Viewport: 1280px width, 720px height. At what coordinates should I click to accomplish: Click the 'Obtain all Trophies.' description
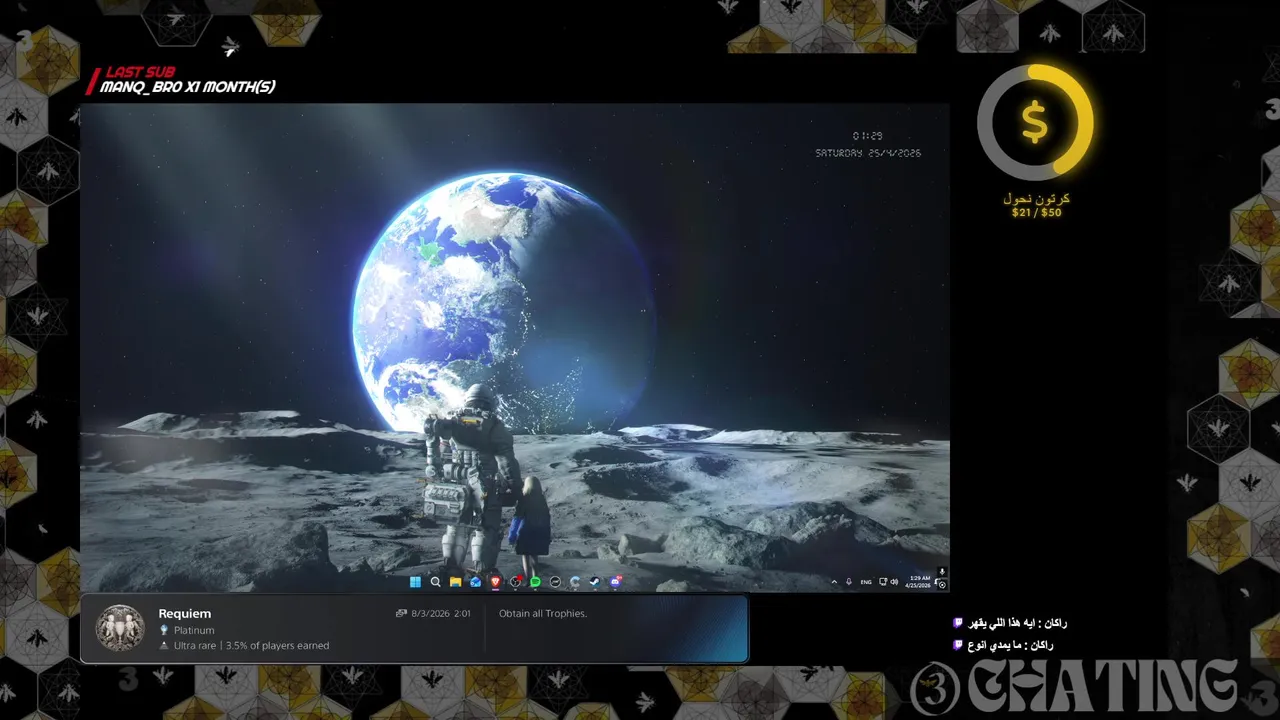pos(543,613)
